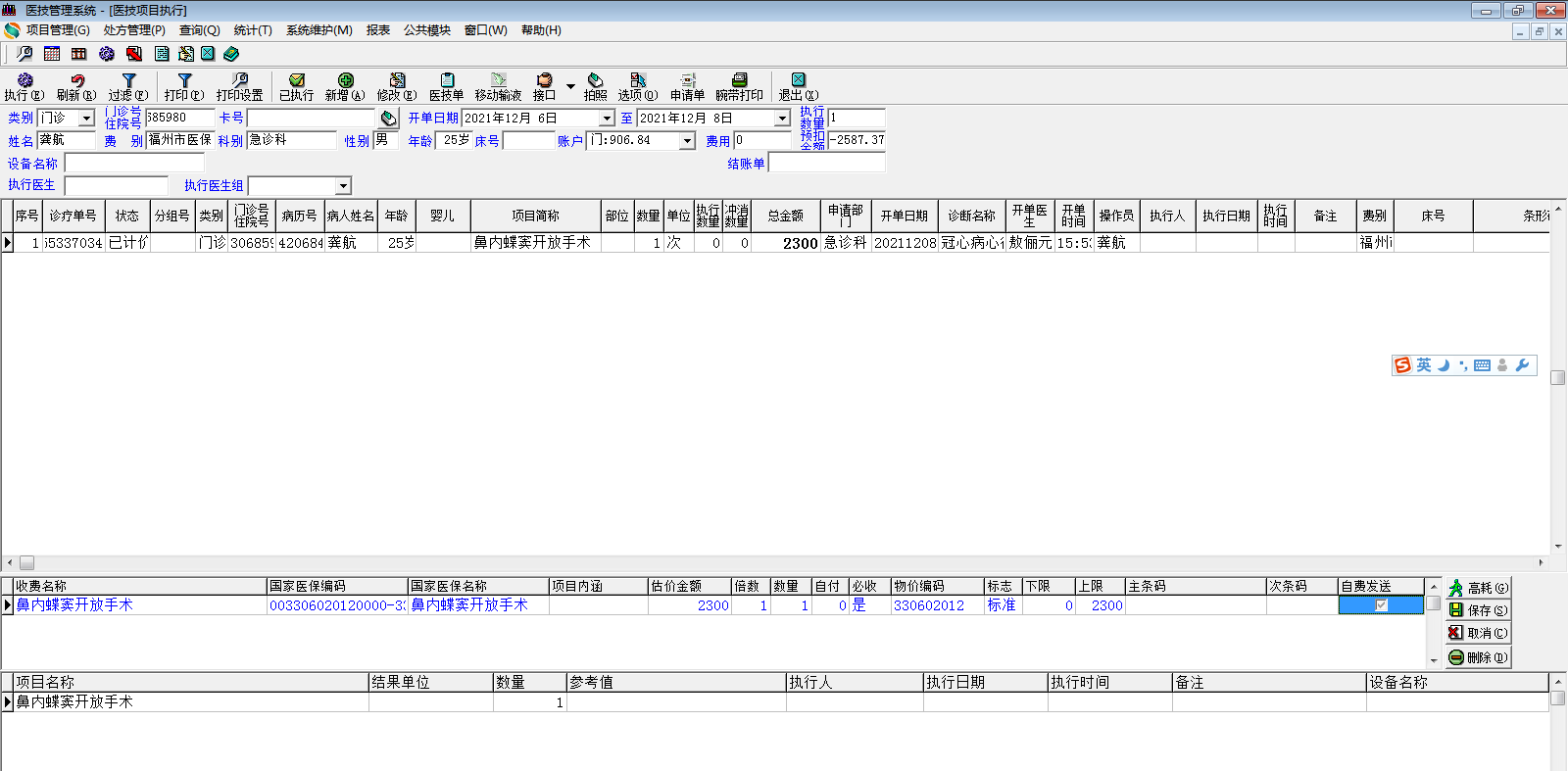Image resolution: width=1568 pixels, height=771 pixels.
Task: Click the 设备名称 input field
Action: [134, 164]
